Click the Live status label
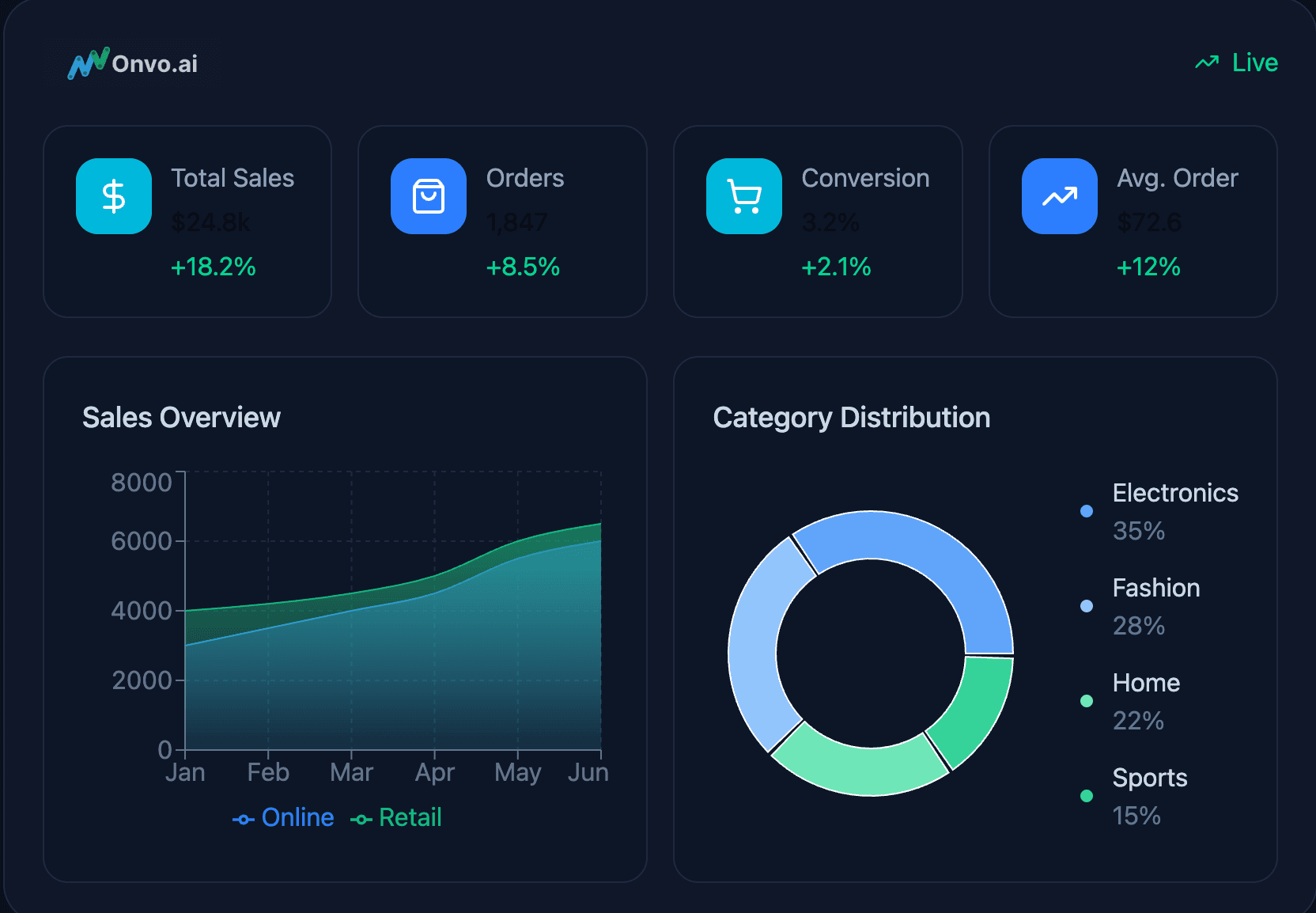Image resolution: width=1316 pixels, height=913 pixels. 1254,63
